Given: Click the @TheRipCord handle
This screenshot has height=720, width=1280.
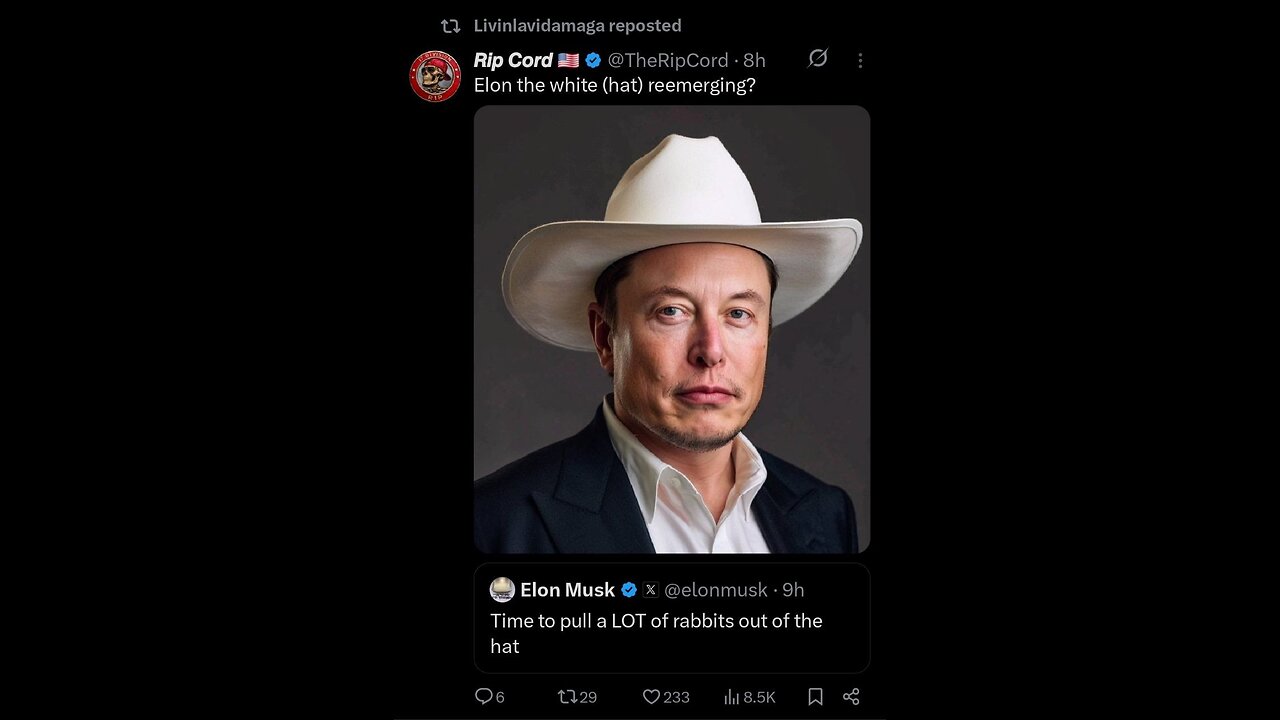Looking at the screenshot, I should pyautogui.click(x=668, y=60).
